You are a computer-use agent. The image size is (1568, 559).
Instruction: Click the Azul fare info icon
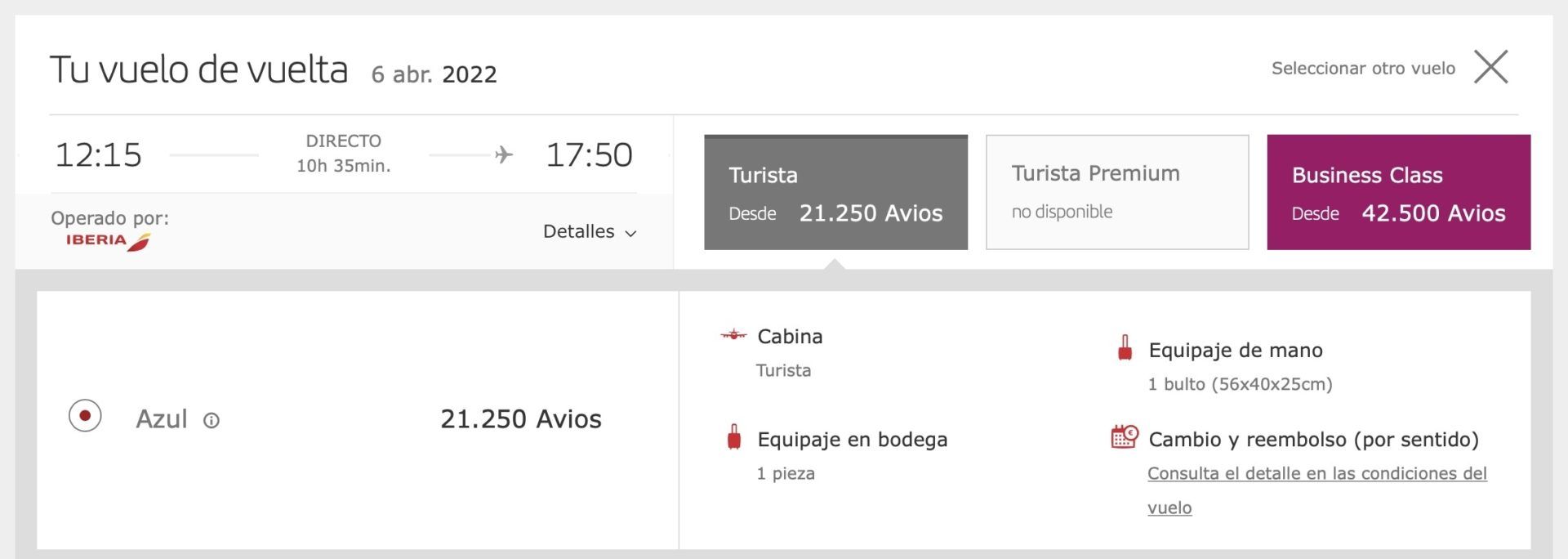(212, 421)
